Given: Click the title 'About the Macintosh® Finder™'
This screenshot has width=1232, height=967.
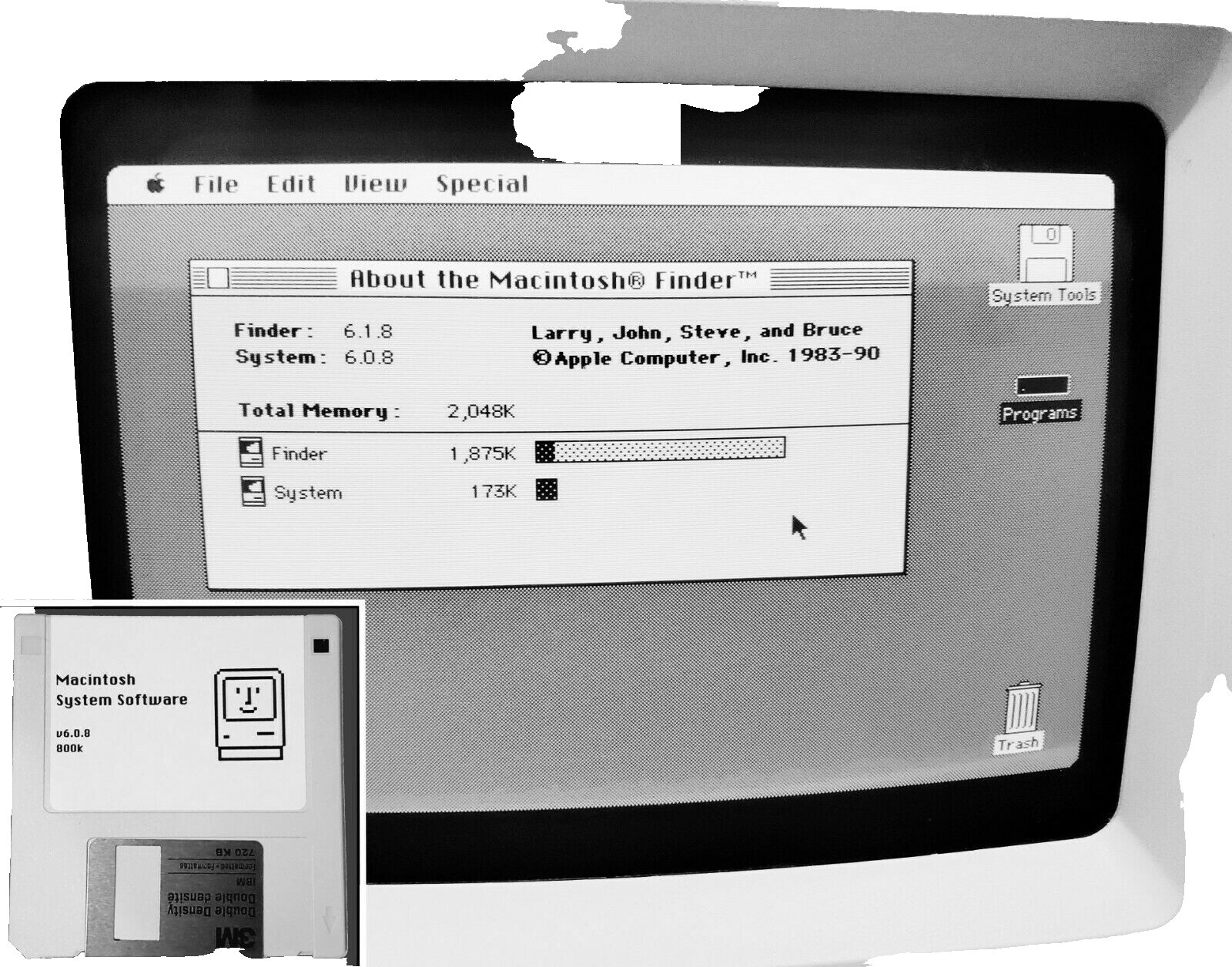Looking at the screenshot, I should coord(553,279).
